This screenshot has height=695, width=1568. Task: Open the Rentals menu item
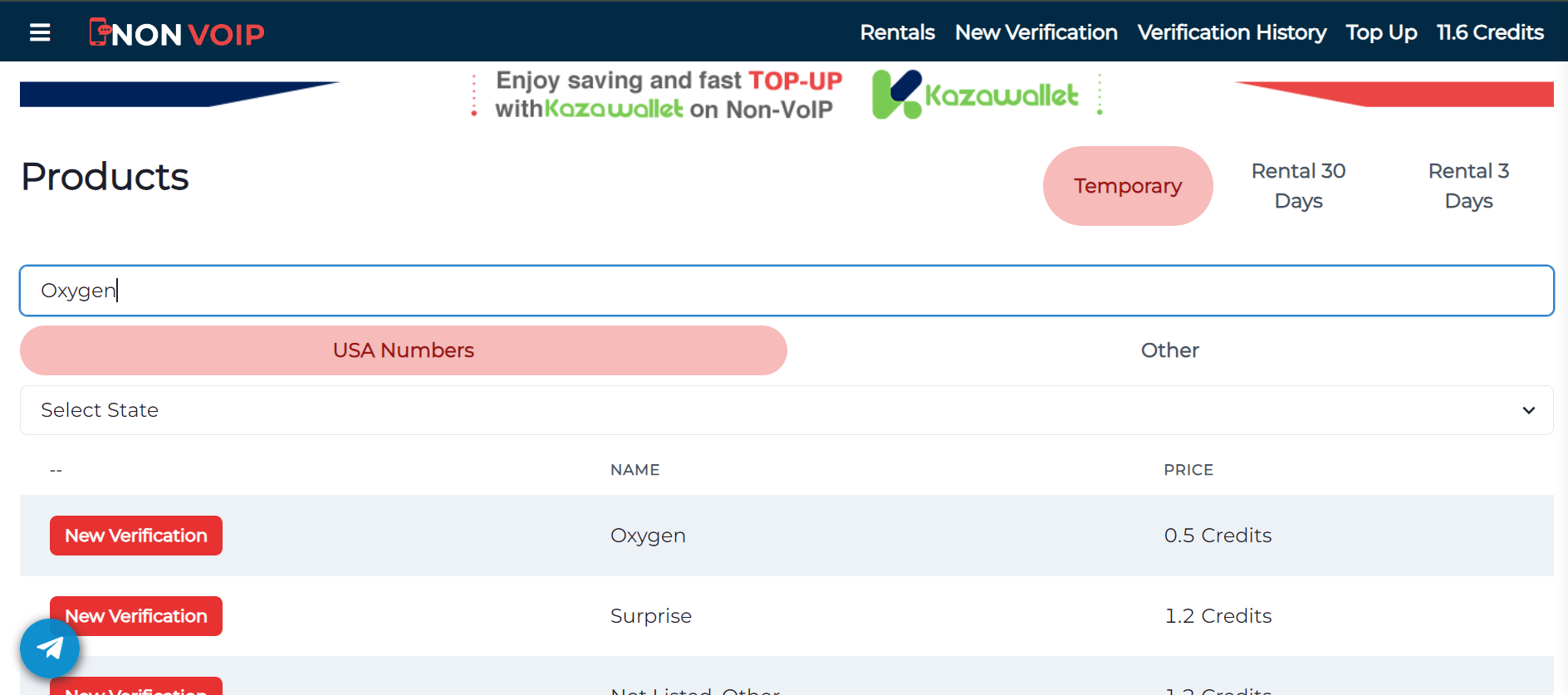pos(897,32)
